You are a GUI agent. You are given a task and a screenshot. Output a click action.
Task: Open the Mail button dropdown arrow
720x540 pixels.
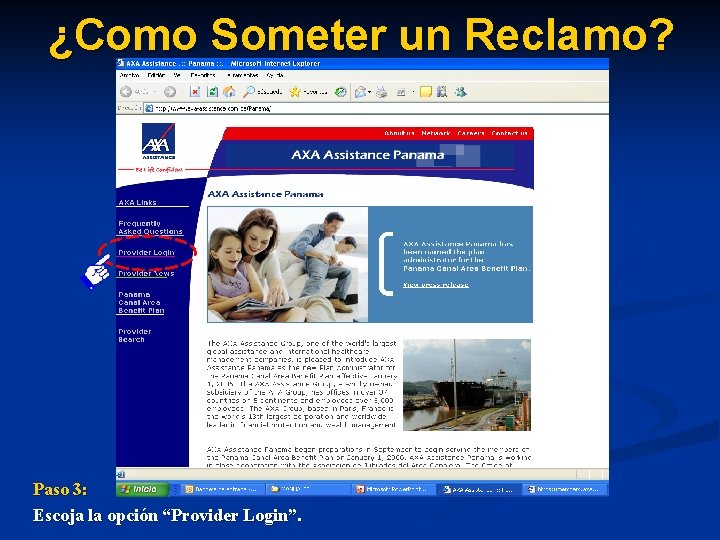[x=370, y=92]
